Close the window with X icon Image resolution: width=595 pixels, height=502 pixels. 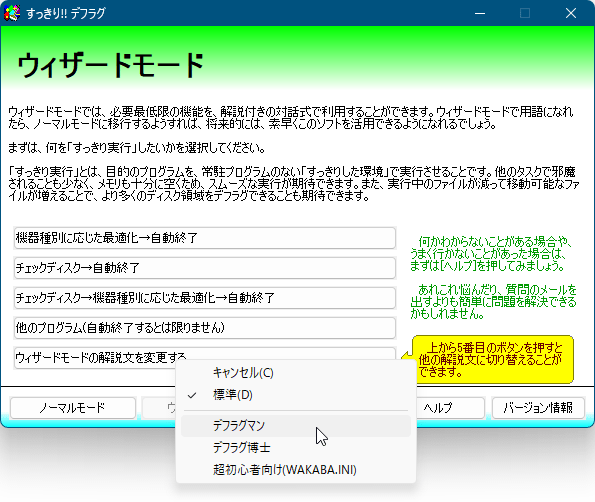(x=571, y=13)
